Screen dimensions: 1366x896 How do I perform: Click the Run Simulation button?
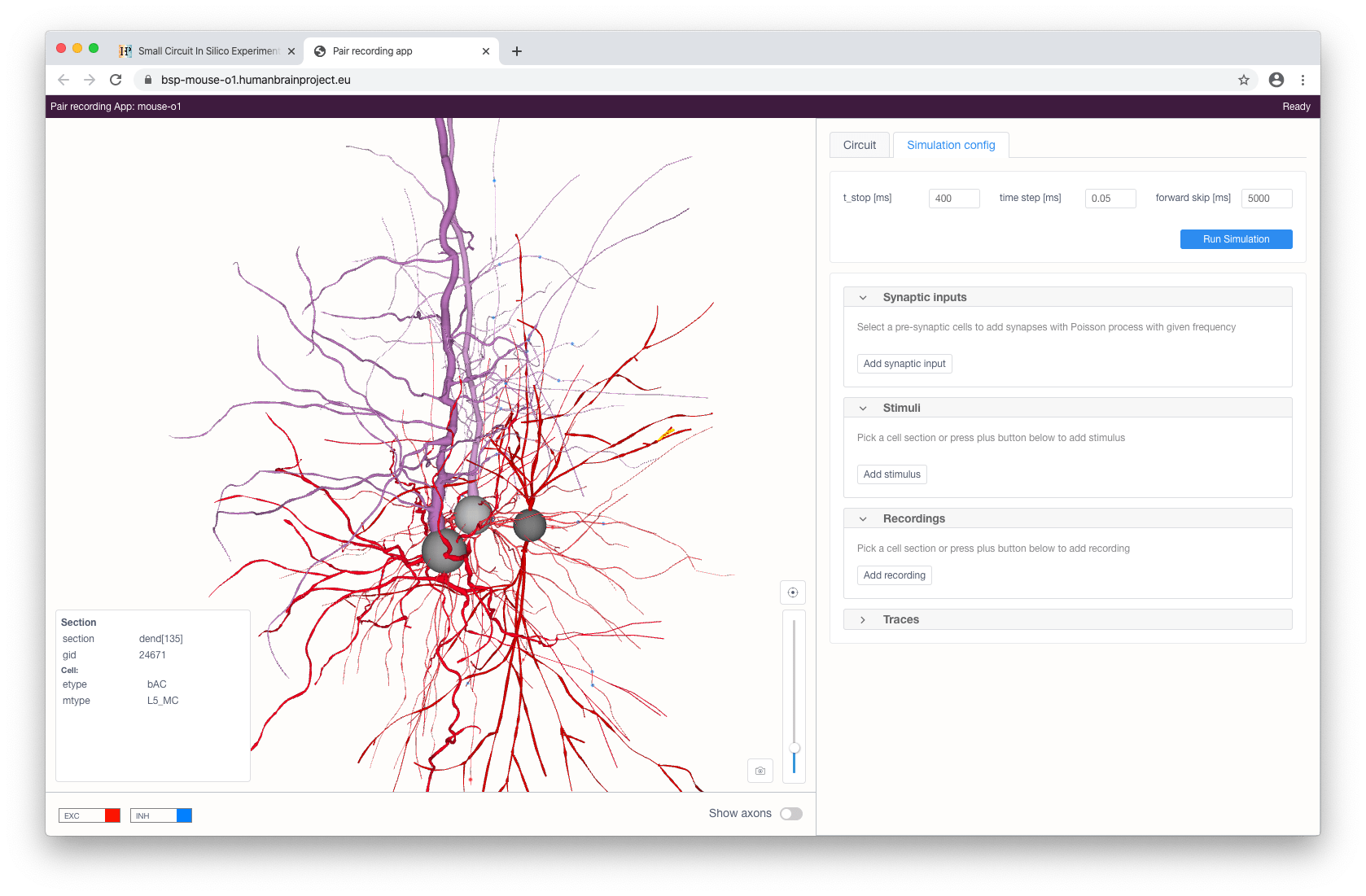pyautogui.click(x=1236, y=239)
